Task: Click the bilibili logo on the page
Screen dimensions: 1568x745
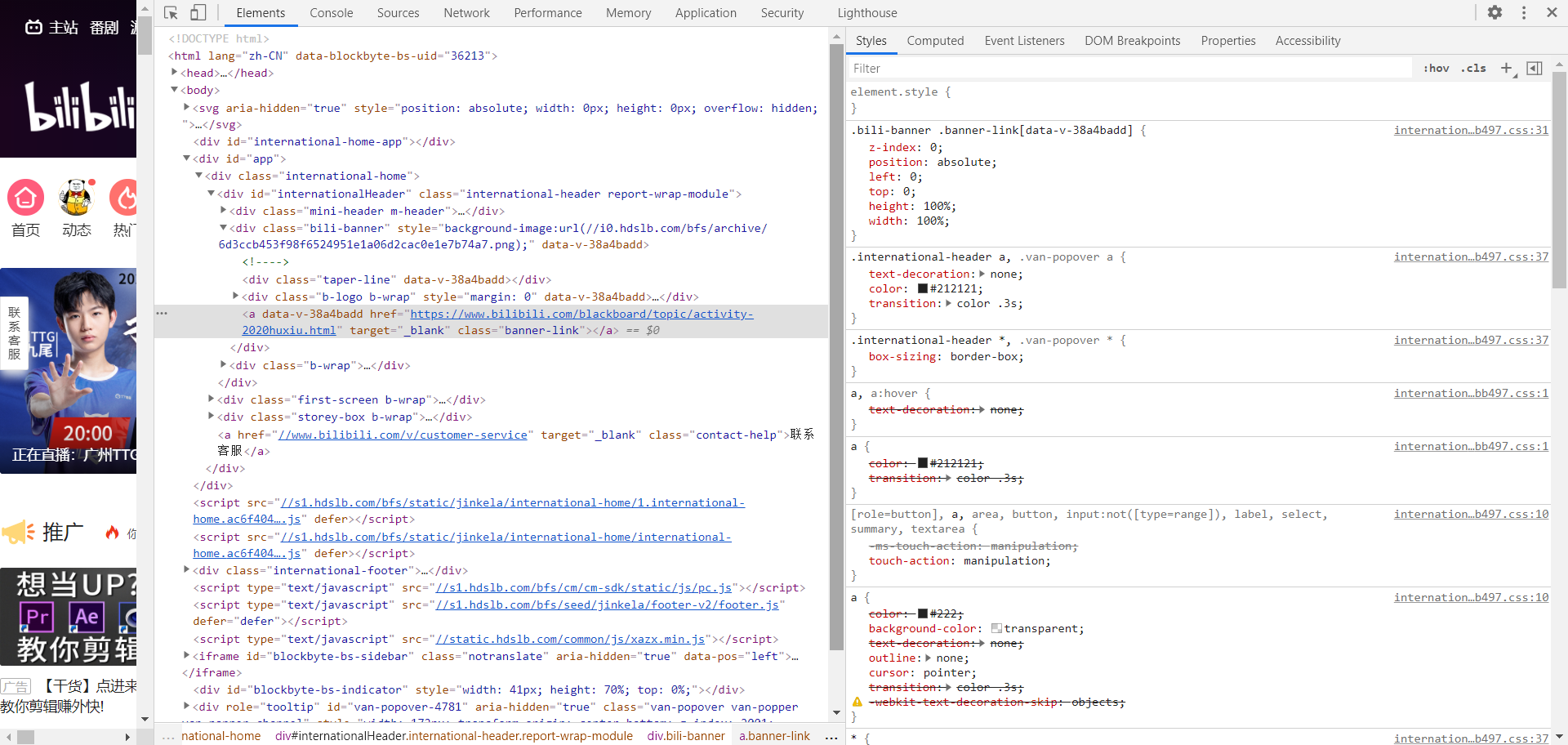Action: [79, 106]
